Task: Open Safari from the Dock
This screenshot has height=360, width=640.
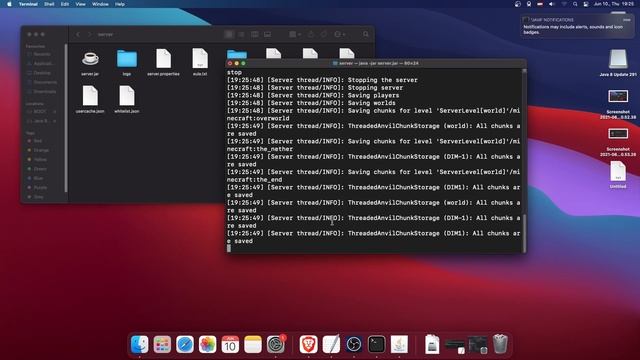Action: pos(185,344)
